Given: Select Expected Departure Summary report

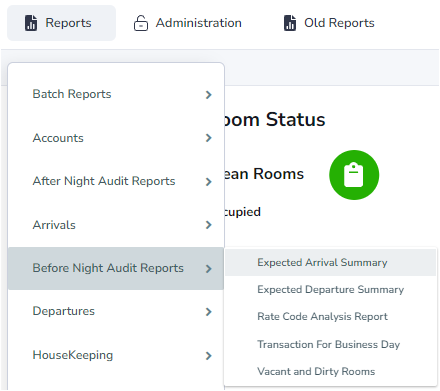Looking at the screenshot, I should pyautogui.click(x=330, y=290).
